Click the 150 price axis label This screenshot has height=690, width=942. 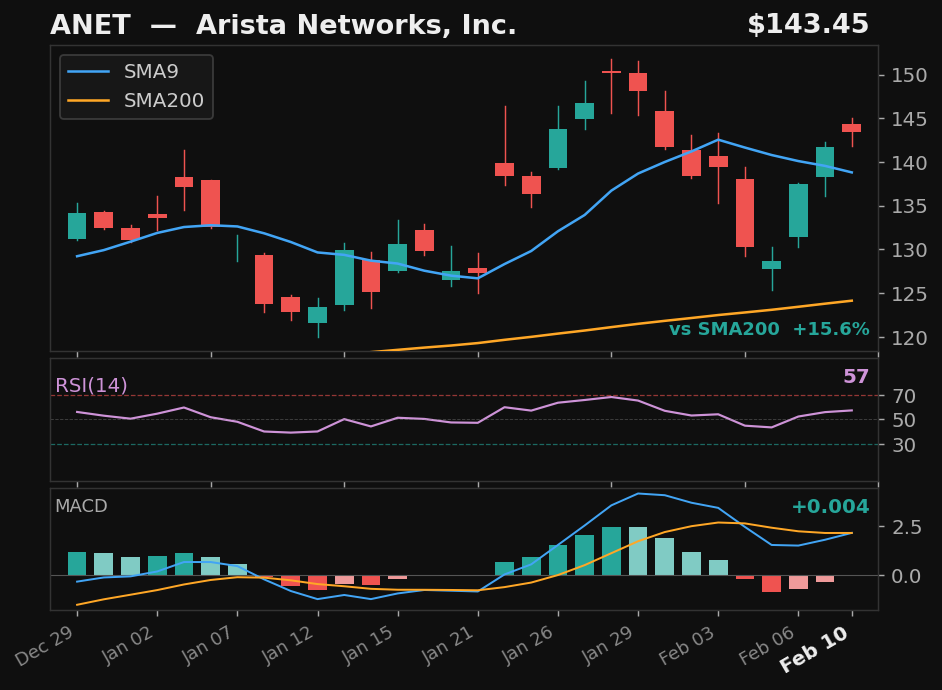909,75
